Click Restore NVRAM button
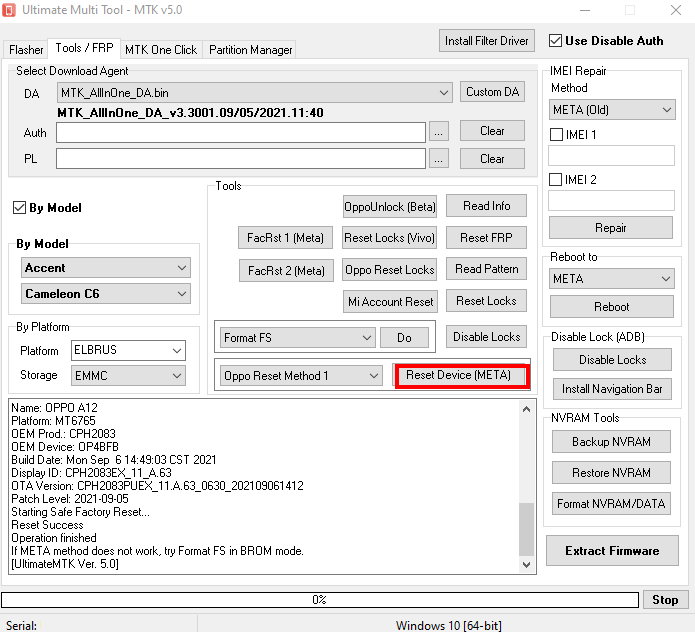The width and height of the screenshot is (695, 632). pos(611,472)
